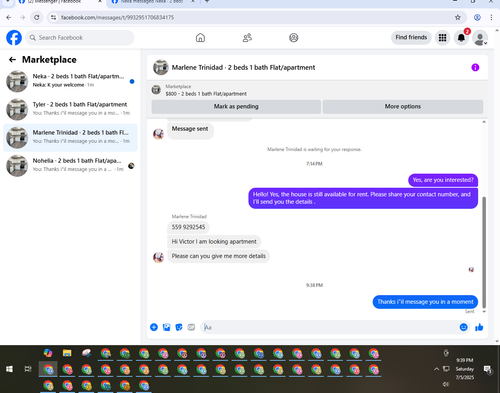Click 'Thanks i'il message you in a moment' bubble

pos(425,302)
